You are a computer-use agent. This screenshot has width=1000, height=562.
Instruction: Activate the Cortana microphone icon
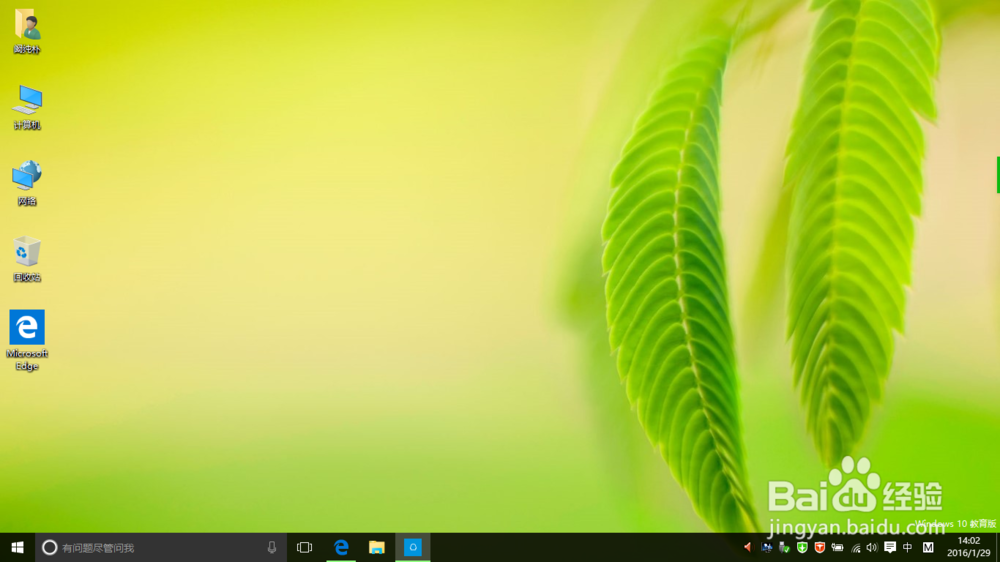pyautogui.click(x=272, y=547)
